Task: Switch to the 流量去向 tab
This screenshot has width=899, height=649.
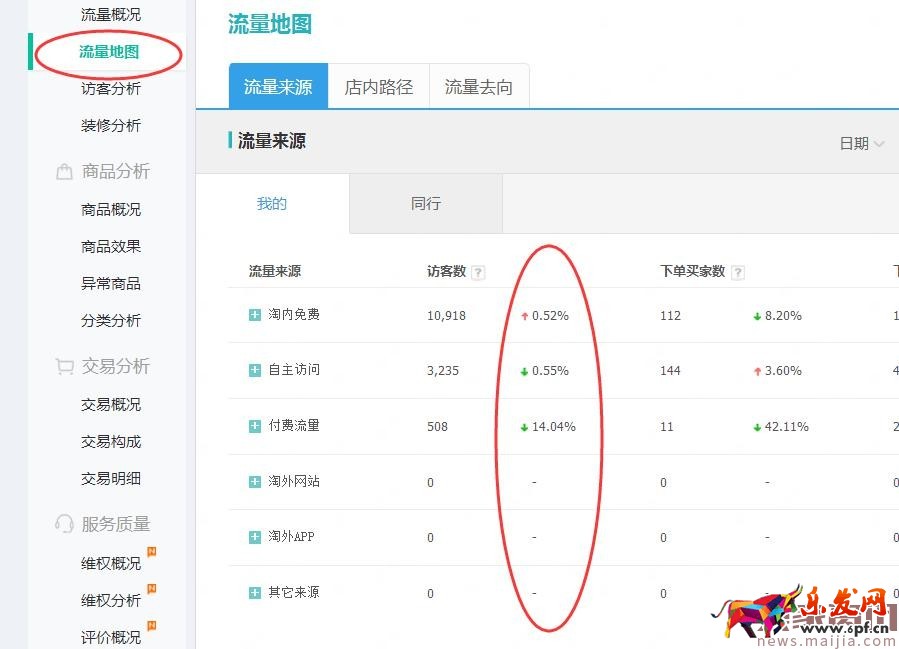Action: point(479,86)
